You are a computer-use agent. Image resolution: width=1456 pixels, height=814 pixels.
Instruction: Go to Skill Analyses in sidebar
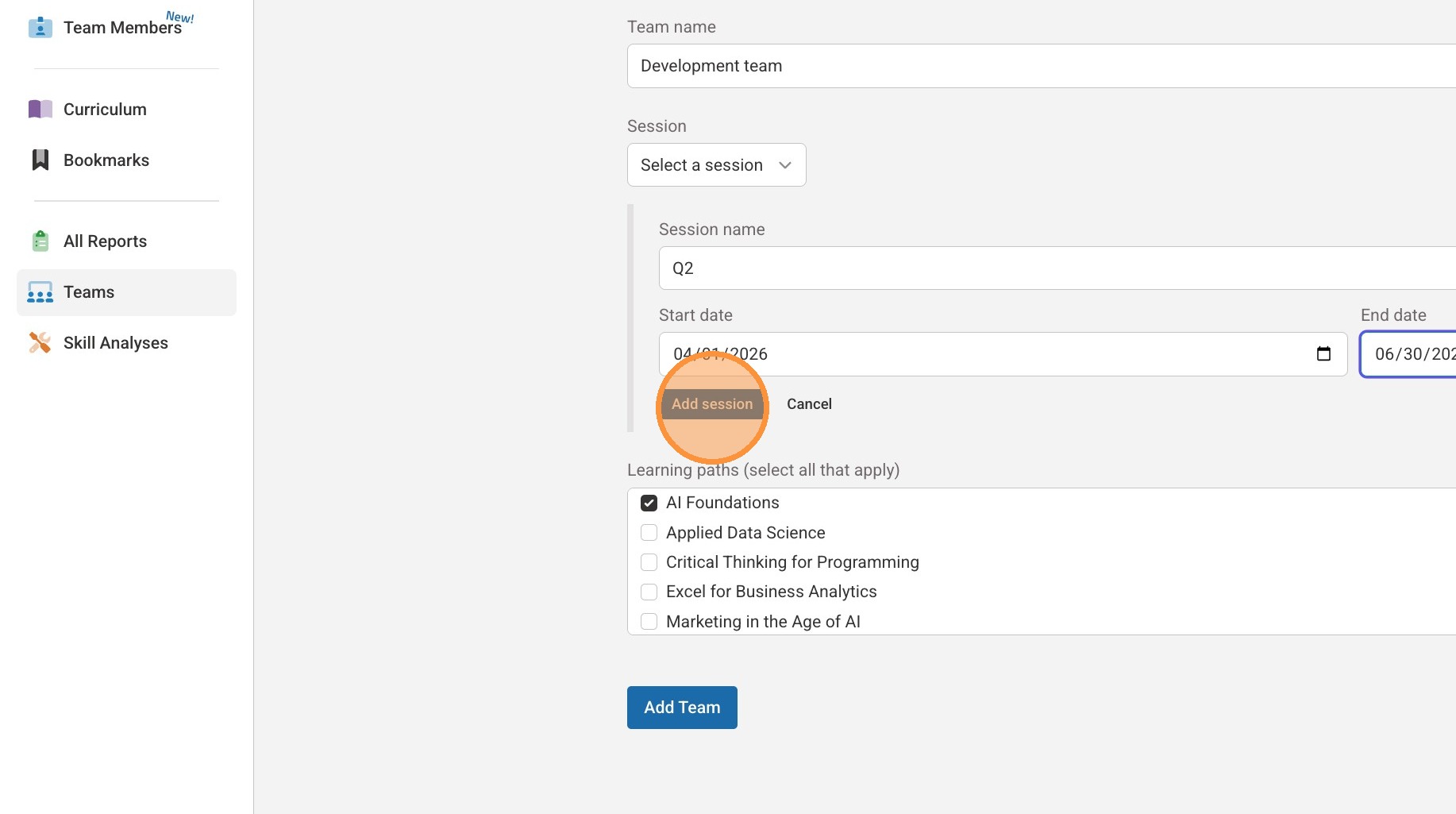[116, 342]
